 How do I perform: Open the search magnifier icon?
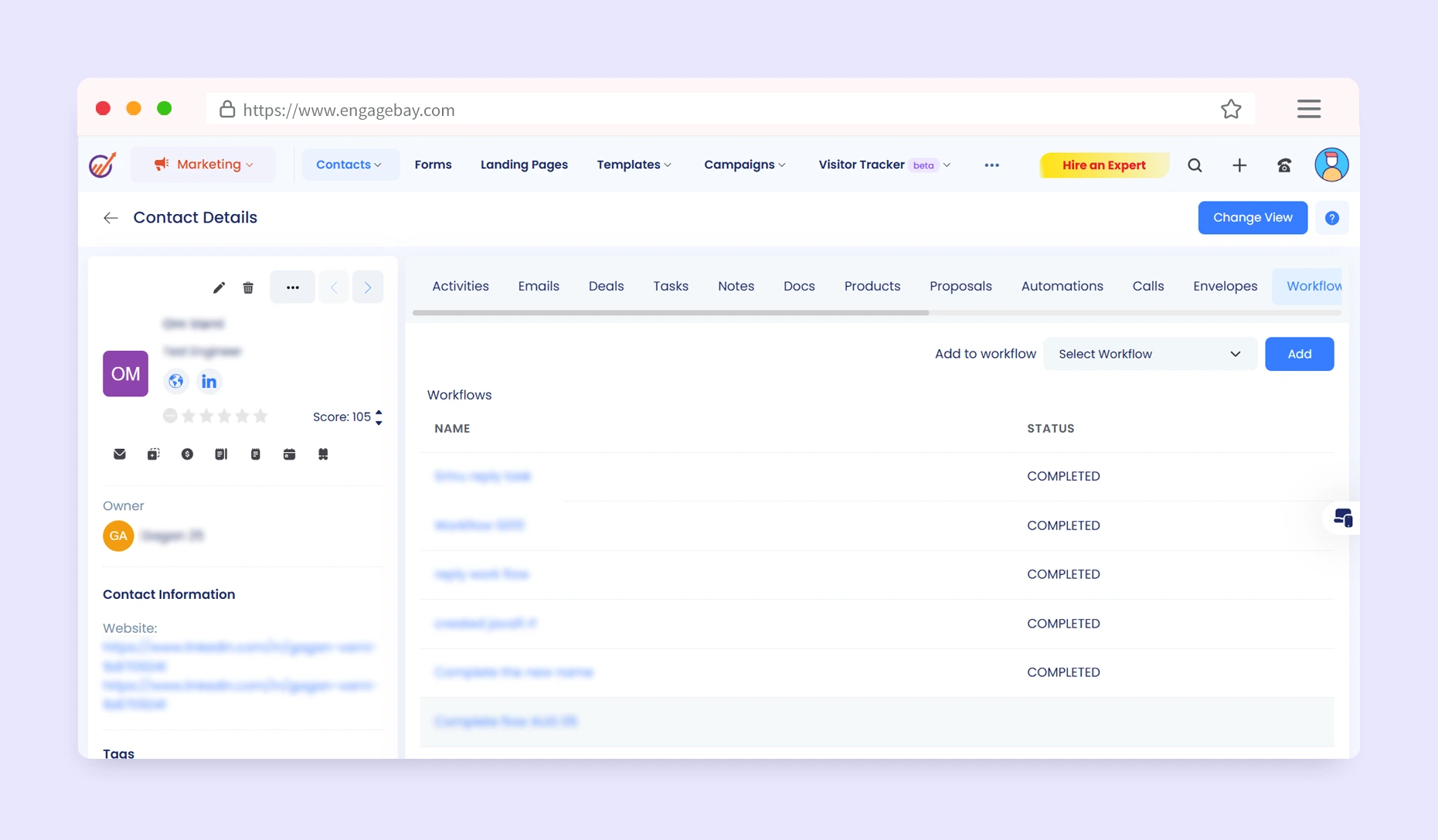1195,165
